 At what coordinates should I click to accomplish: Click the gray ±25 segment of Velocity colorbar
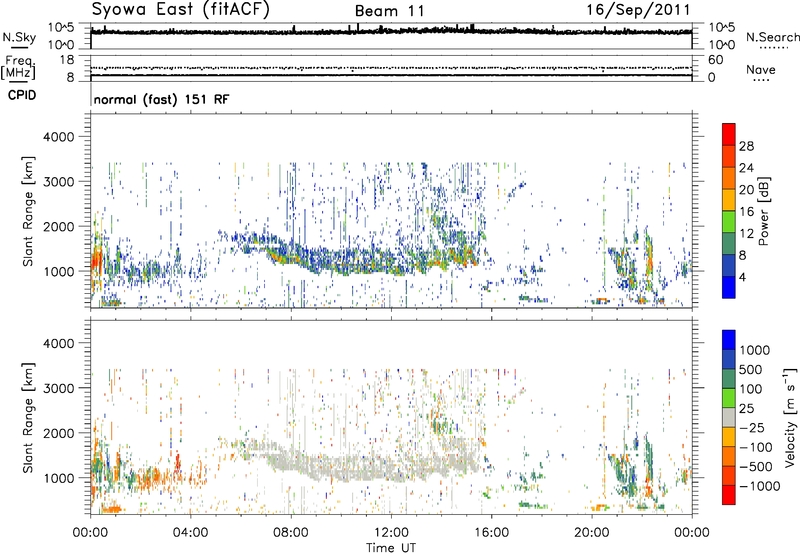pyautogui.click(x=729, y=418)
